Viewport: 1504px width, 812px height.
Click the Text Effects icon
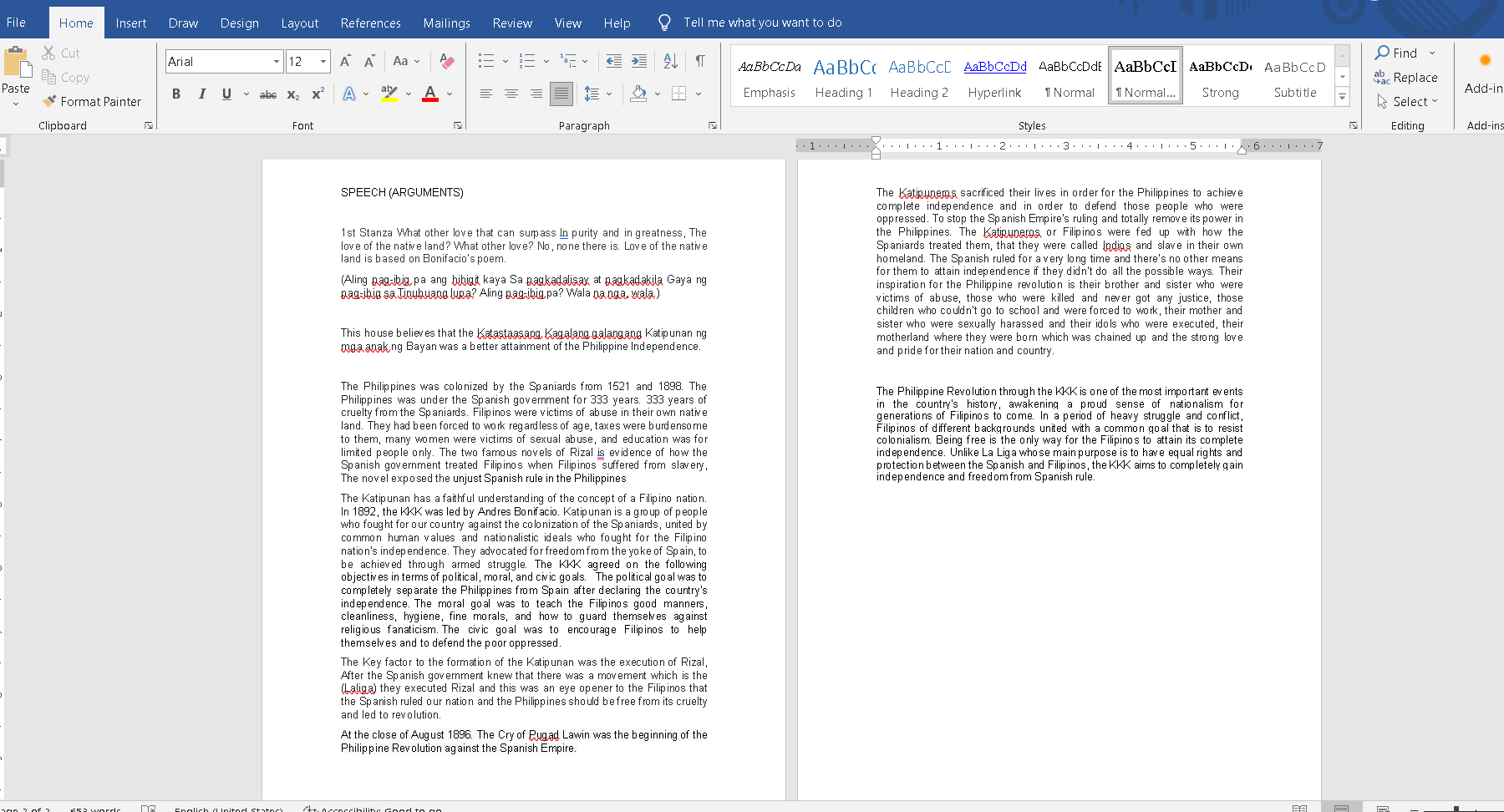coord(349,94)
